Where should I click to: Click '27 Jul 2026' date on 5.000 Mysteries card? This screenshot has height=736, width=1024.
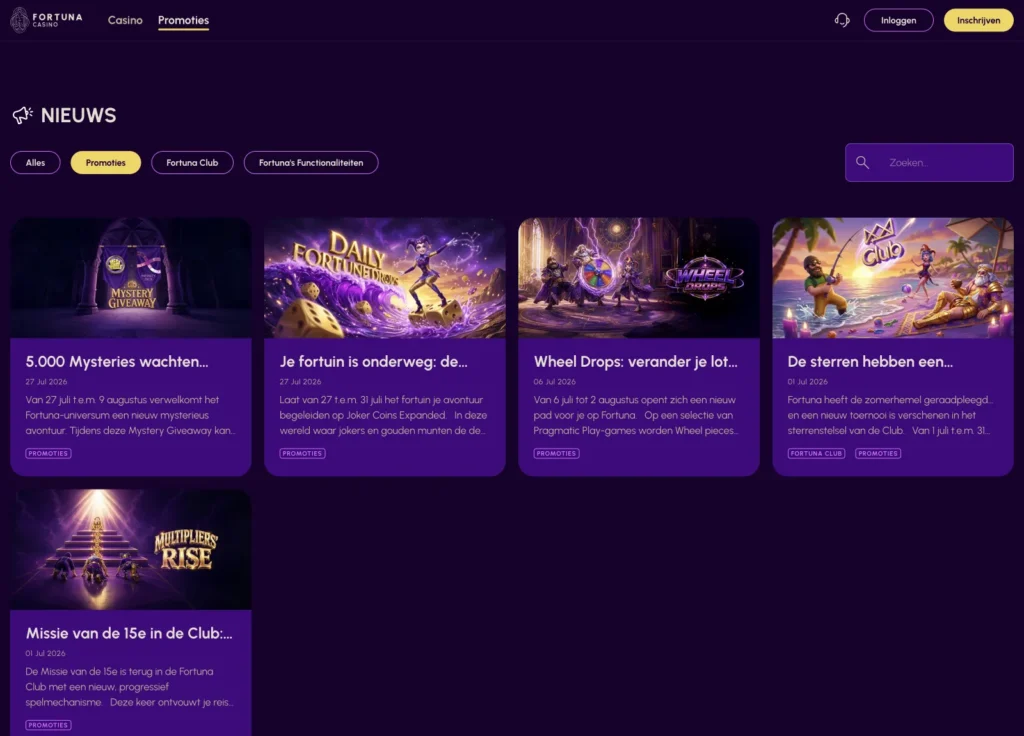click(46, 381)
